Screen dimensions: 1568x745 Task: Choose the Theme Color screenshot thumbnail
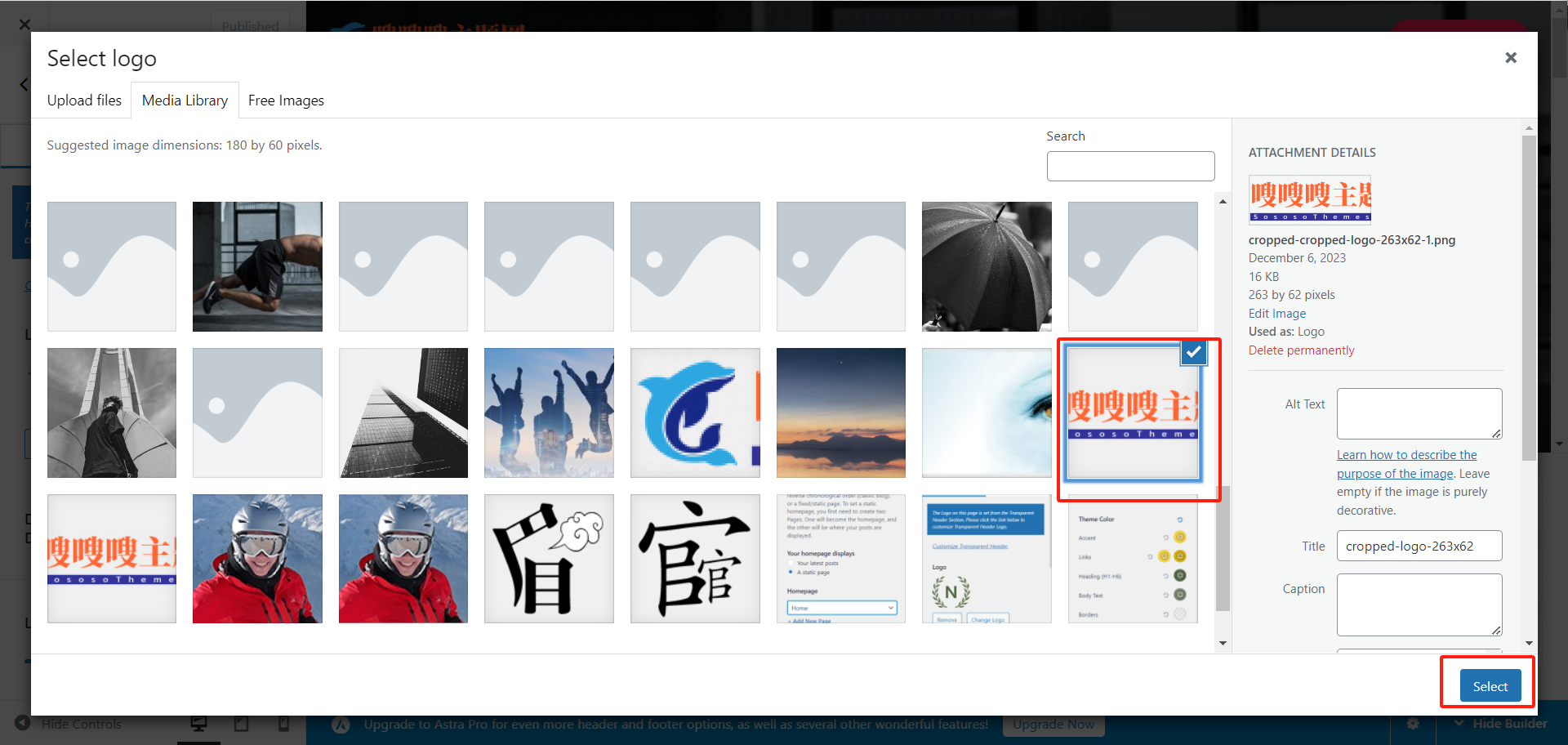1133,559
